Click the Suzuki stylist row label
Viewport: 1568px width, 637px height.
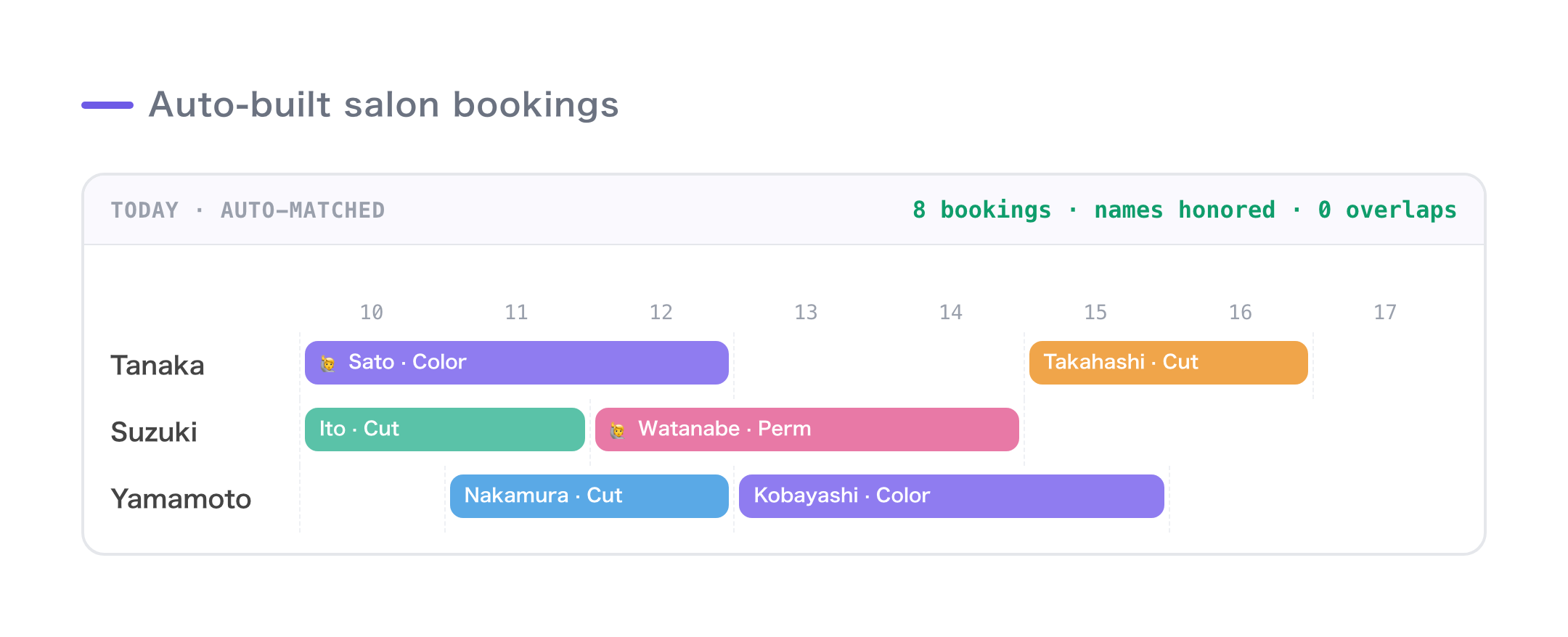coord(154,432)
